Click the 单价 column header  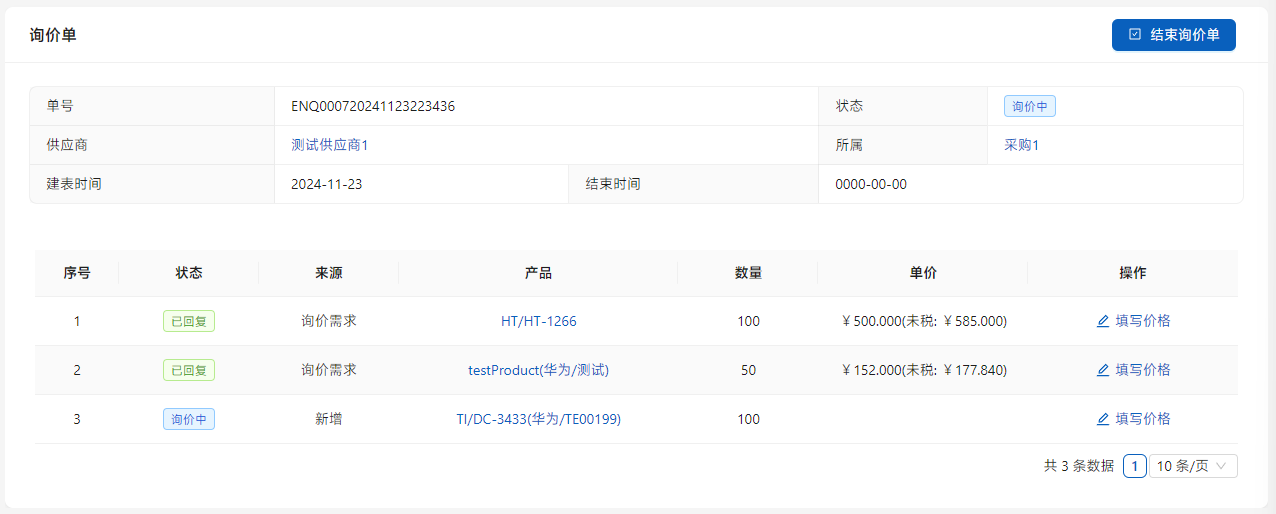click(x=922, y=273)
